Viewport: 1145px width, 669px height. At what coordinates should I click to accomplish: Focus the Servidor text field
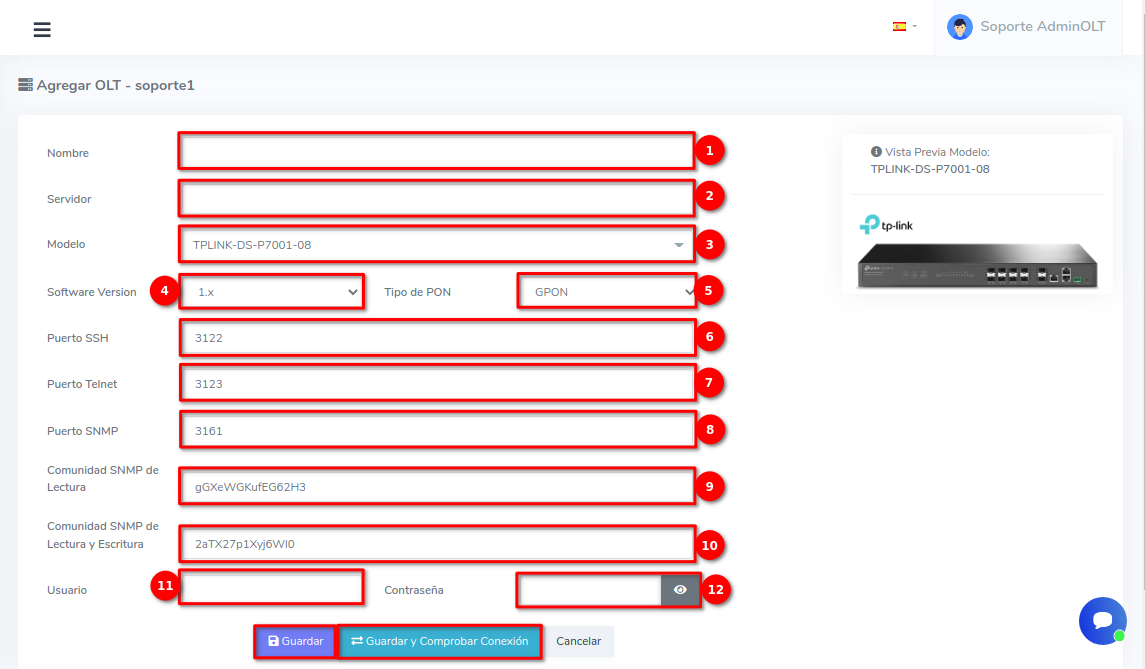coord(436,198)
